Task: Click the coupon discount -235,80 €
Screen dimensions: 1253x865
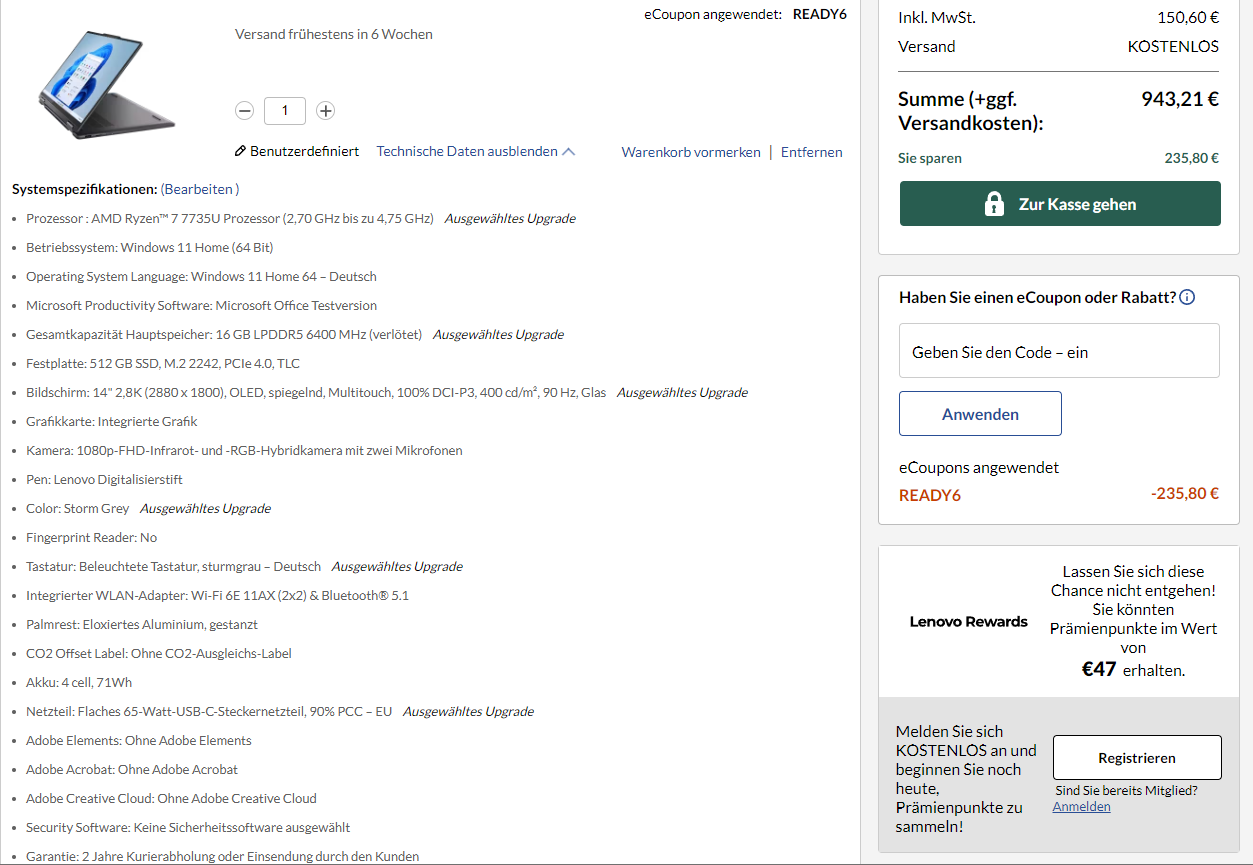Action: (1185, 494)
